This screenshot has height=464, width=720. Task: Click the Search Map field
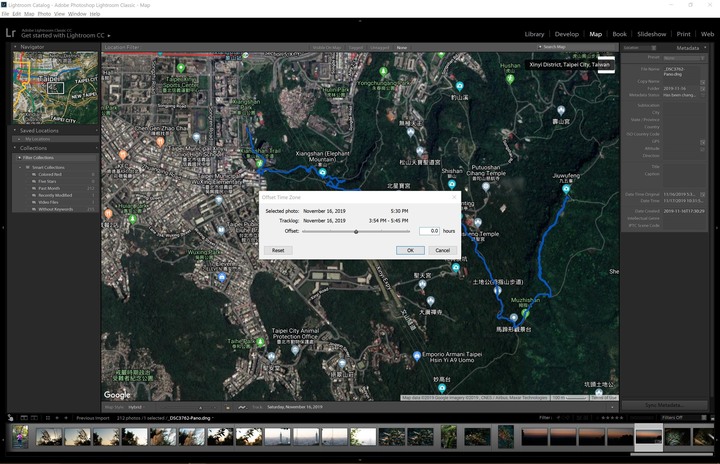point(577,47)
